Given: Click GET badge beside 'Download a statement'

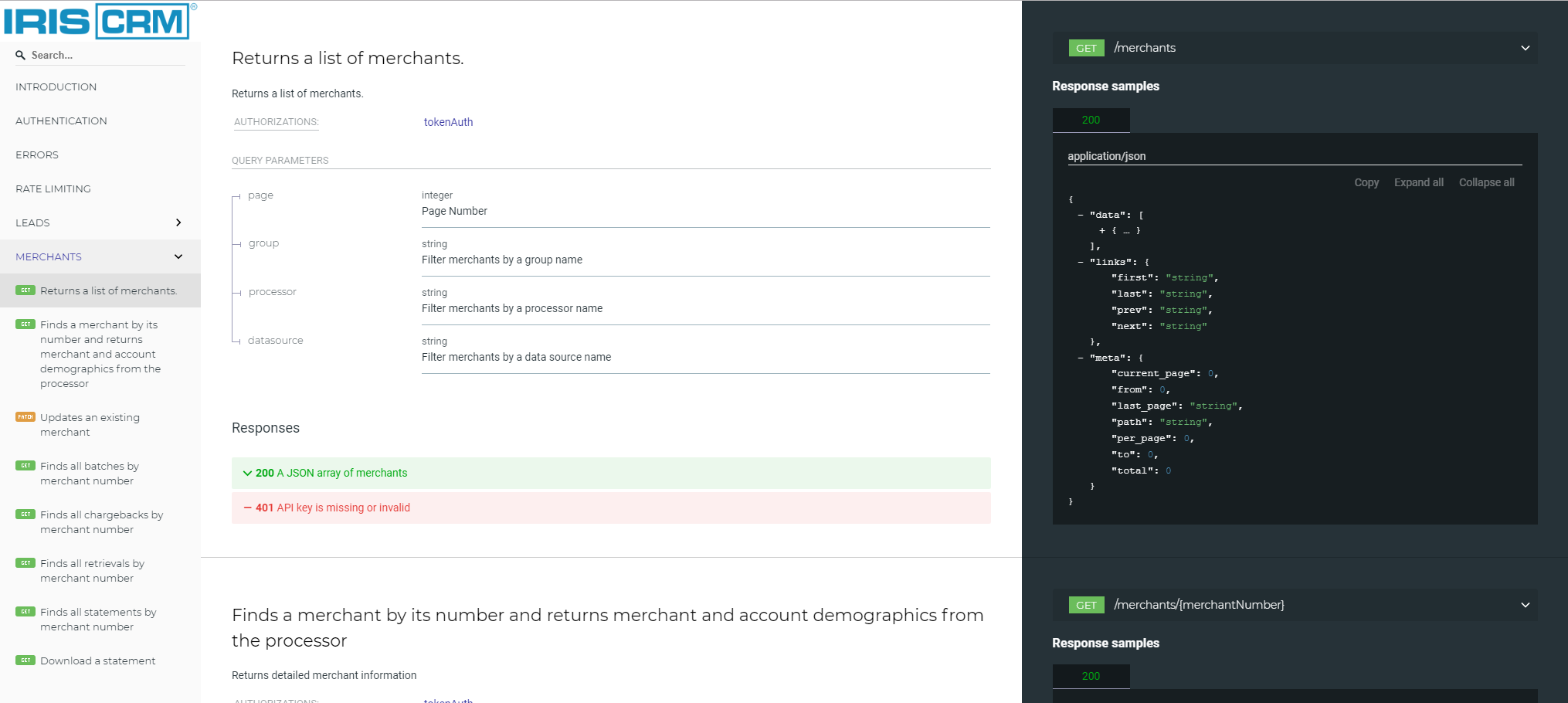Looking at the screenshot, I should (x=25, y=661).
